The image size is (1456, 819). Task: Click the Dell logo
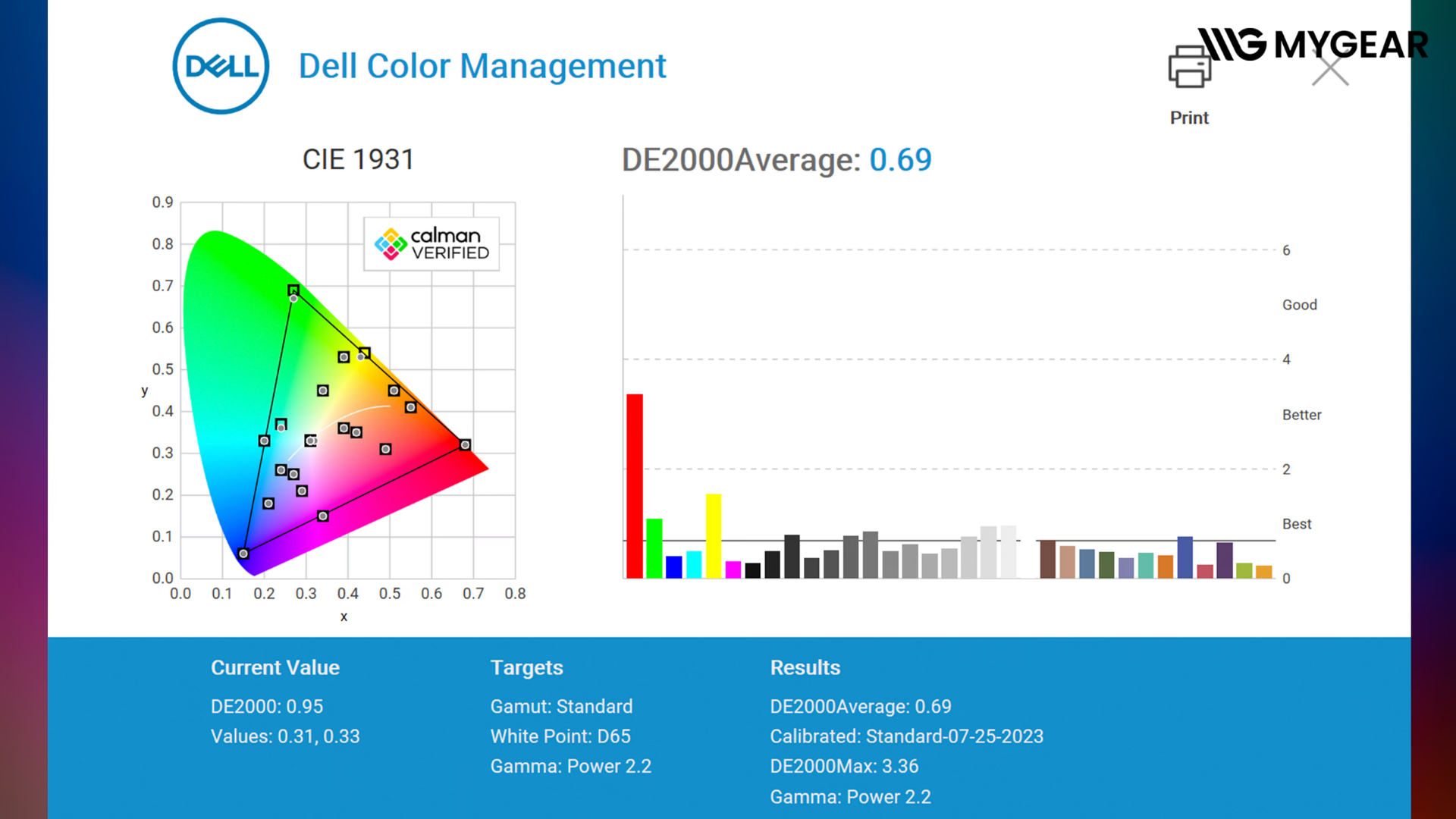tap(221, 67)
